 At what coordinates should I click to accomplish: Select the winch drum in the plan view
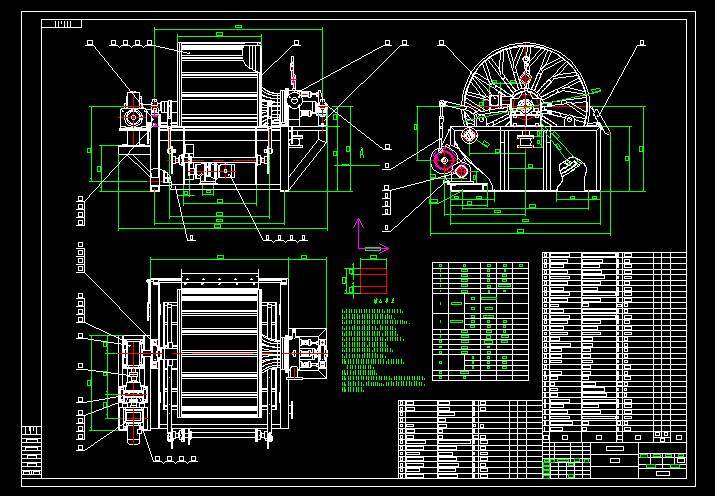219,353
